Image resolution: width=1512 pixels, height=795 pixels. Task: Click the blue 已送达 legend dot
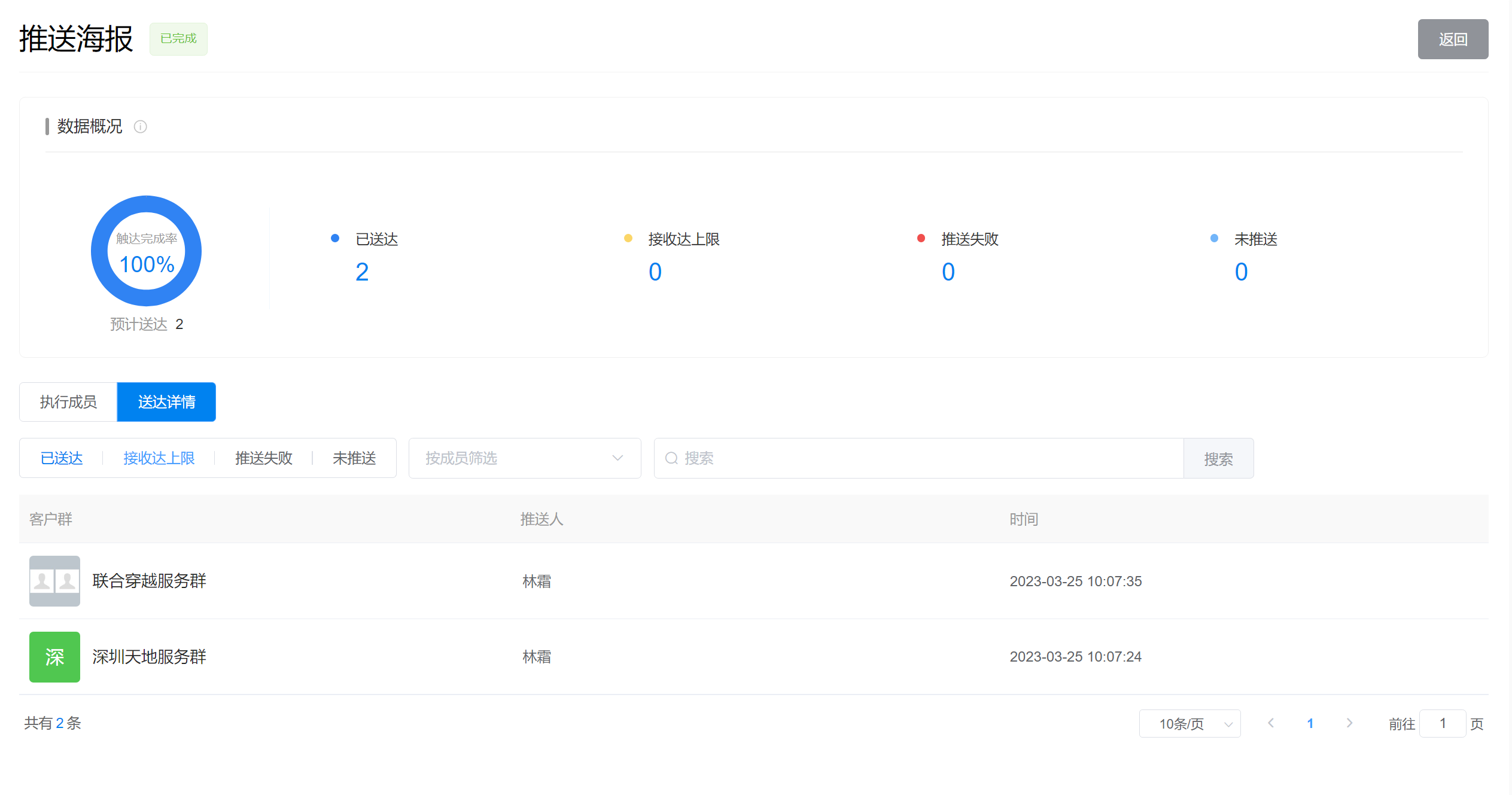point(335,238)
